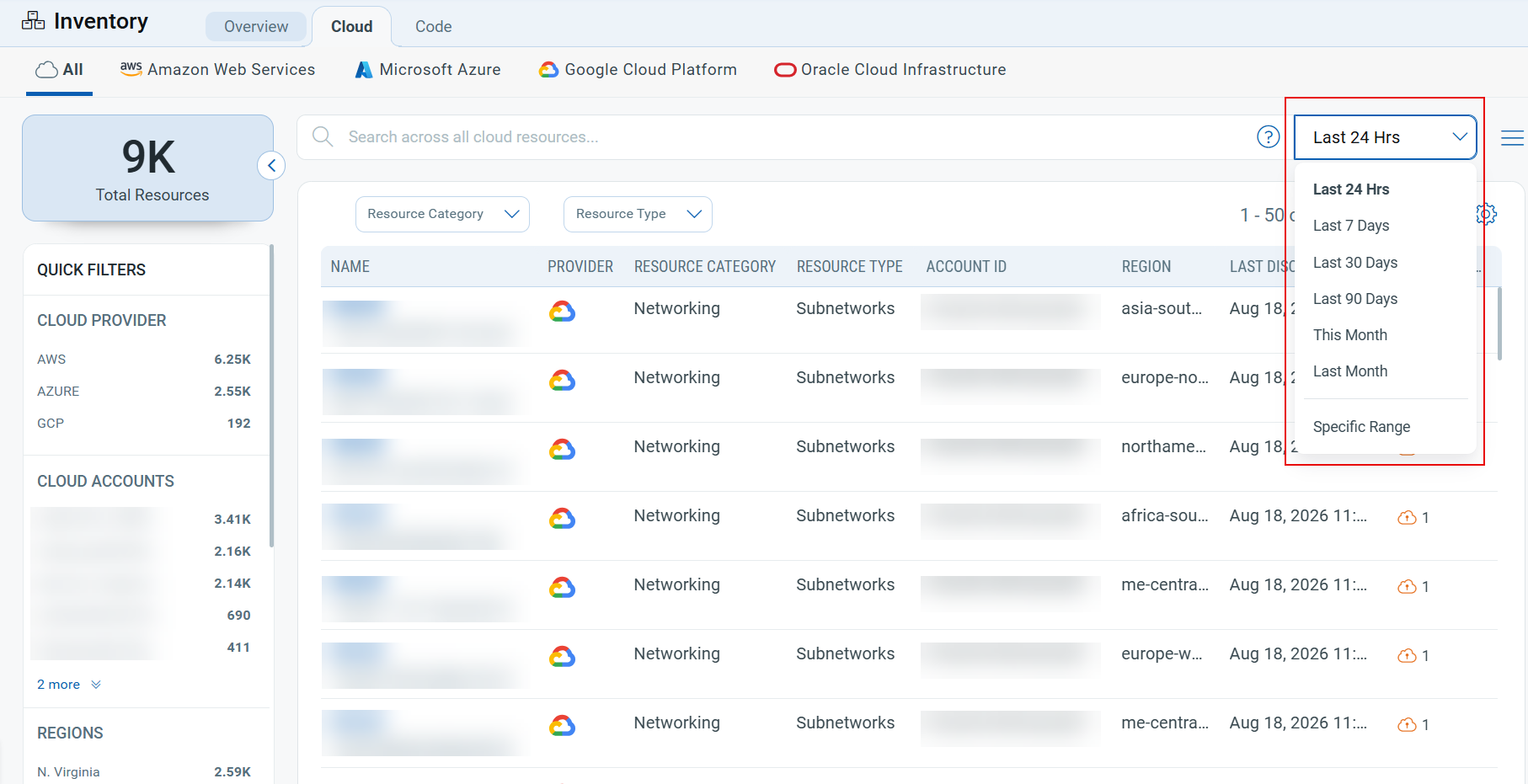
Task: Collapse the sidebar with the left chevron button
Action: click(x=271, y=165)
